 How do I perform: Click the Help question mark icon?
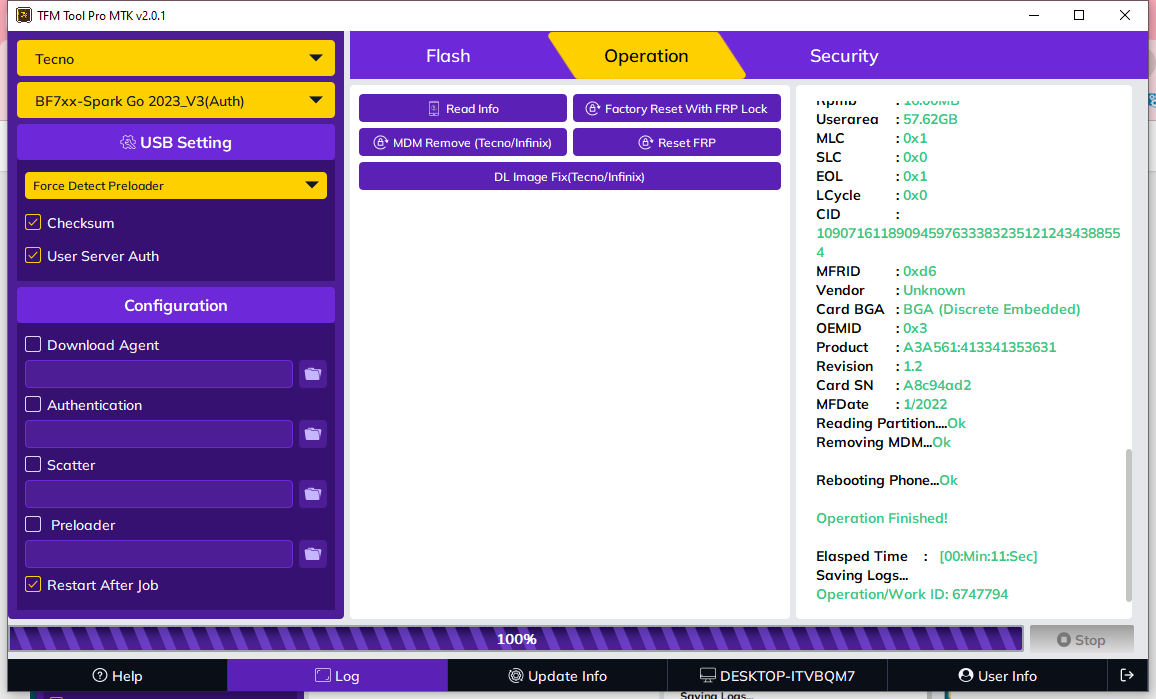click(100, 675)
